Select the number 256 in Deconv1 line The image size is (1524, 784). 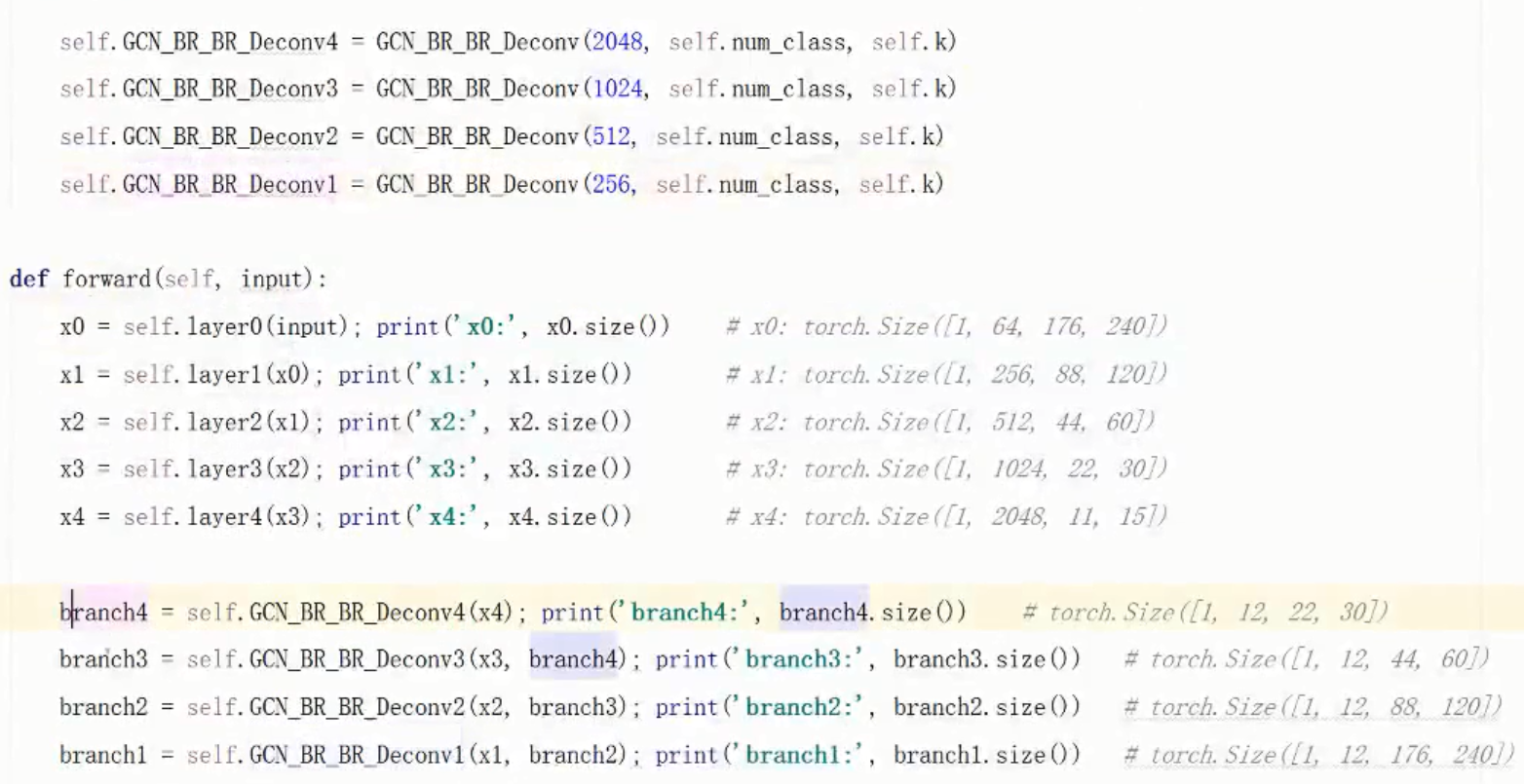pos(612,184)
